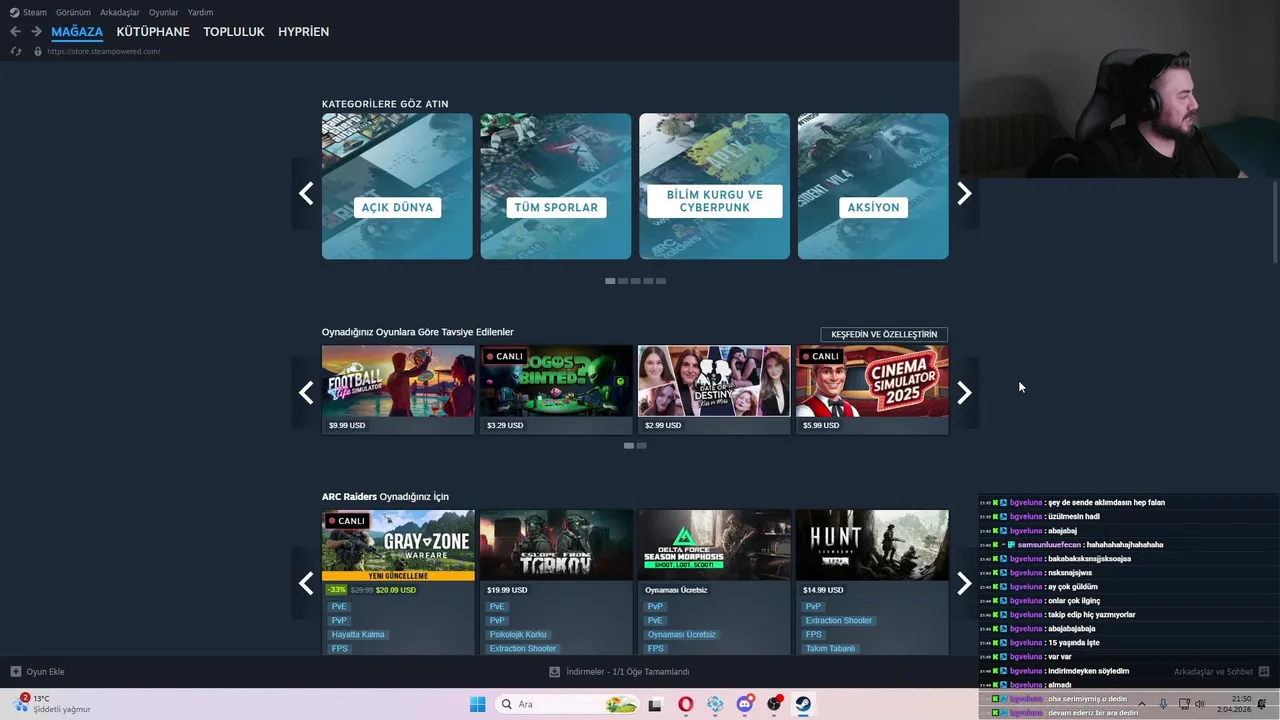Go forward with the forward arrow
Image resolution: width=1280 pixels, height=720 pixels.
36,32
